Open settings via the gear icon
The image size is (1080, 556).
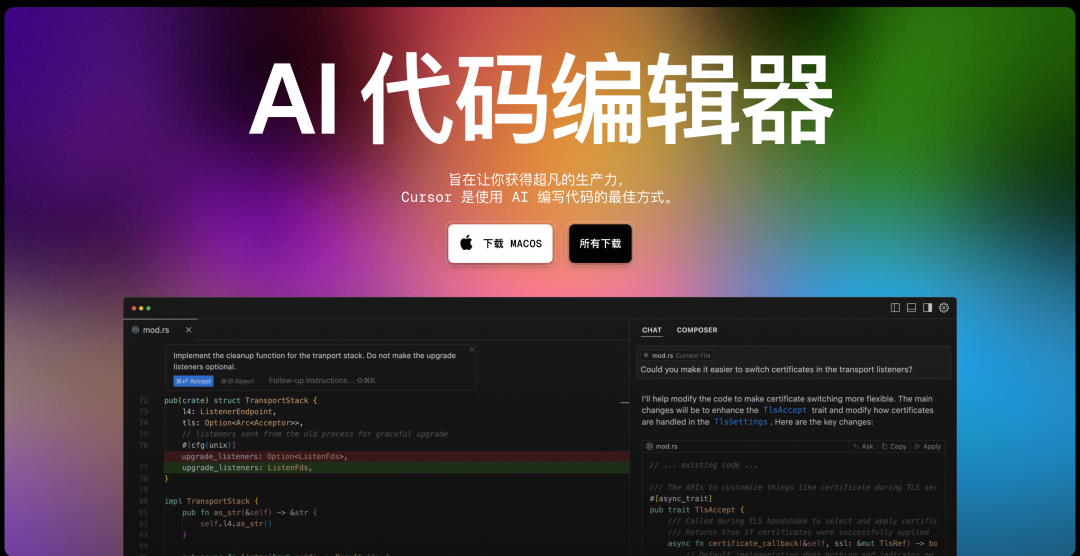[944, 307]
